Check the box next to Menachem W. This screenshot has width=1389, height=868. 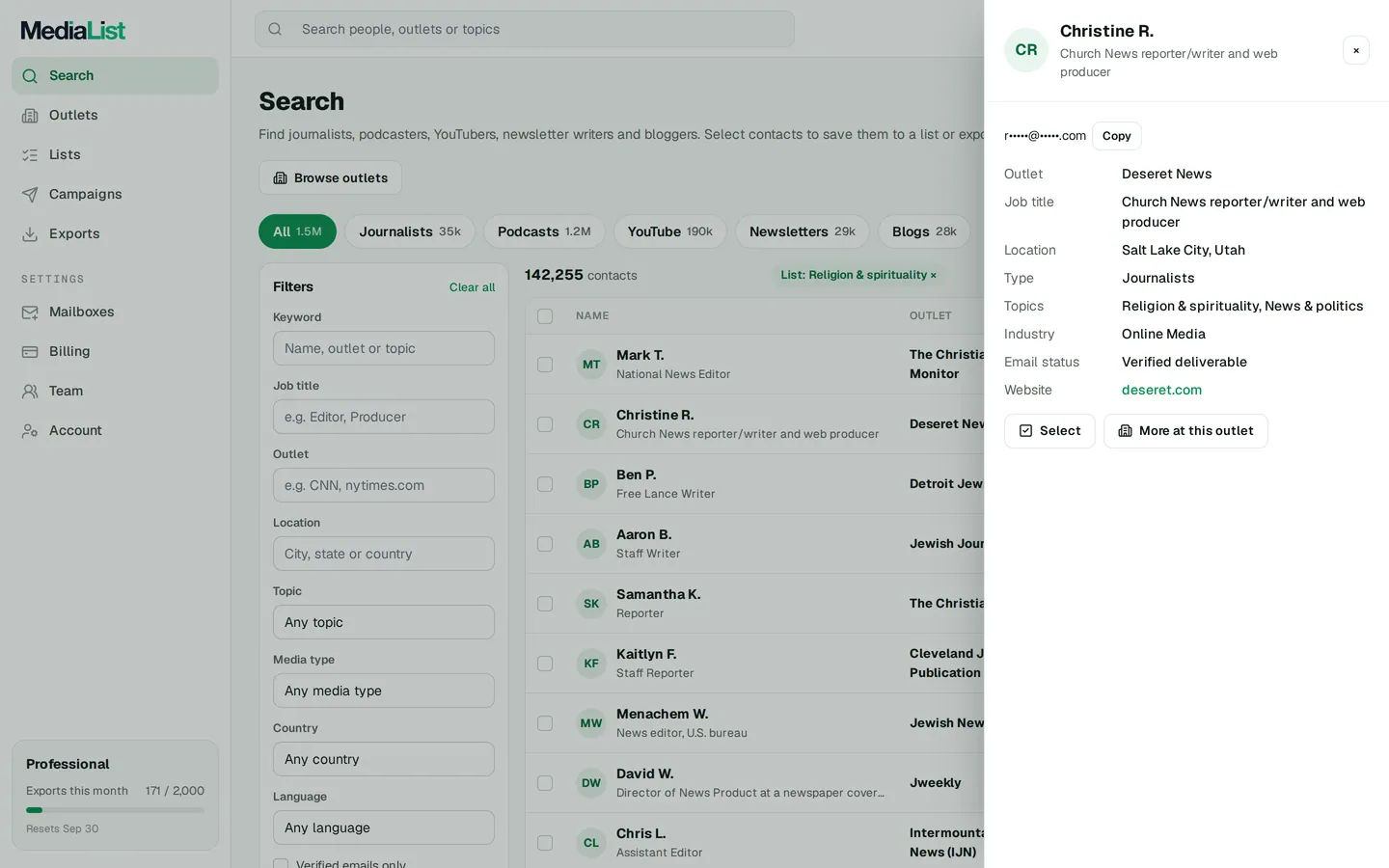545,723
